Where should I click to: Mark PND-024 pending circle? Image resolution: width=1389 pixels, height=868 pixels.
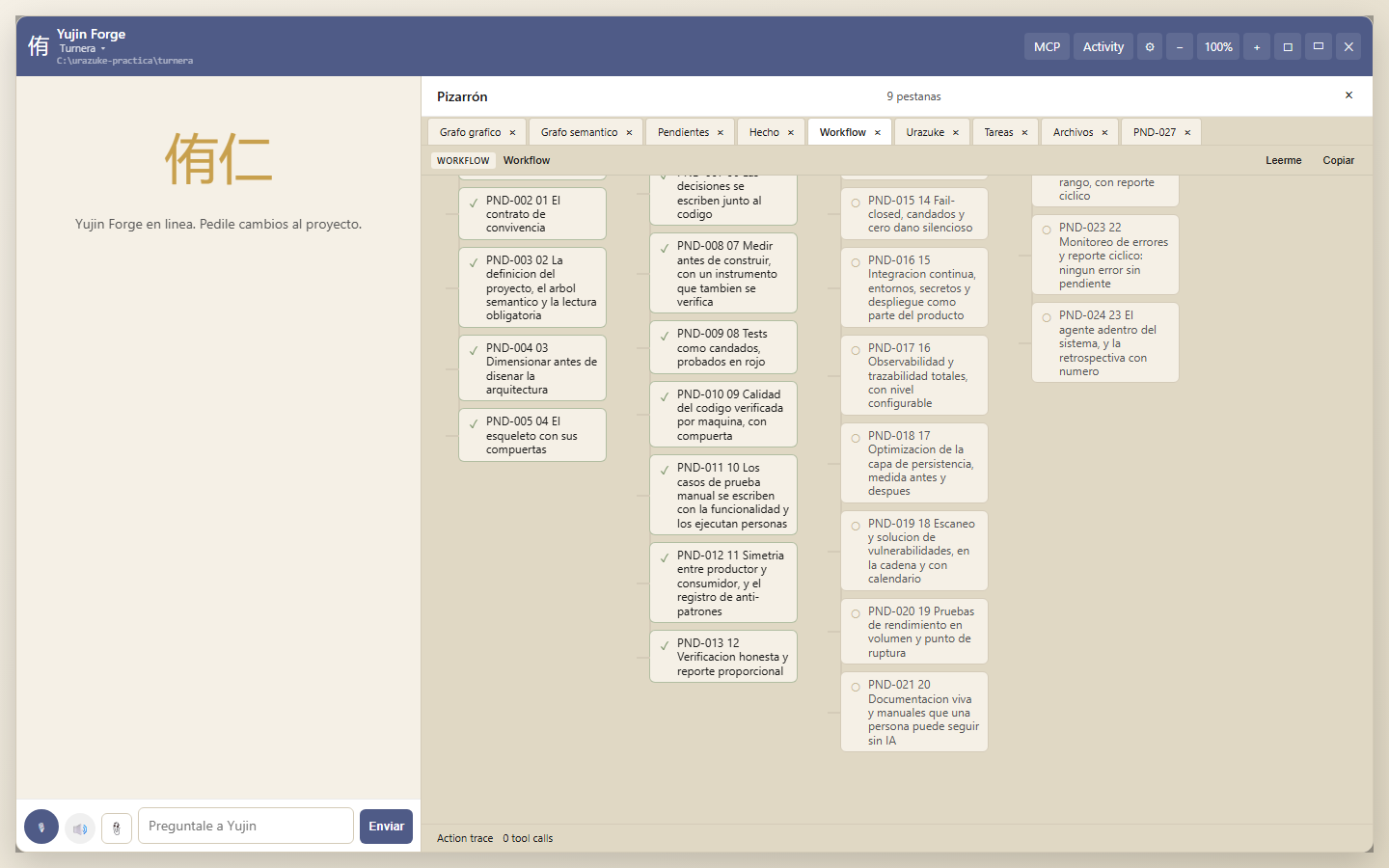click(x=1047, y=318)
